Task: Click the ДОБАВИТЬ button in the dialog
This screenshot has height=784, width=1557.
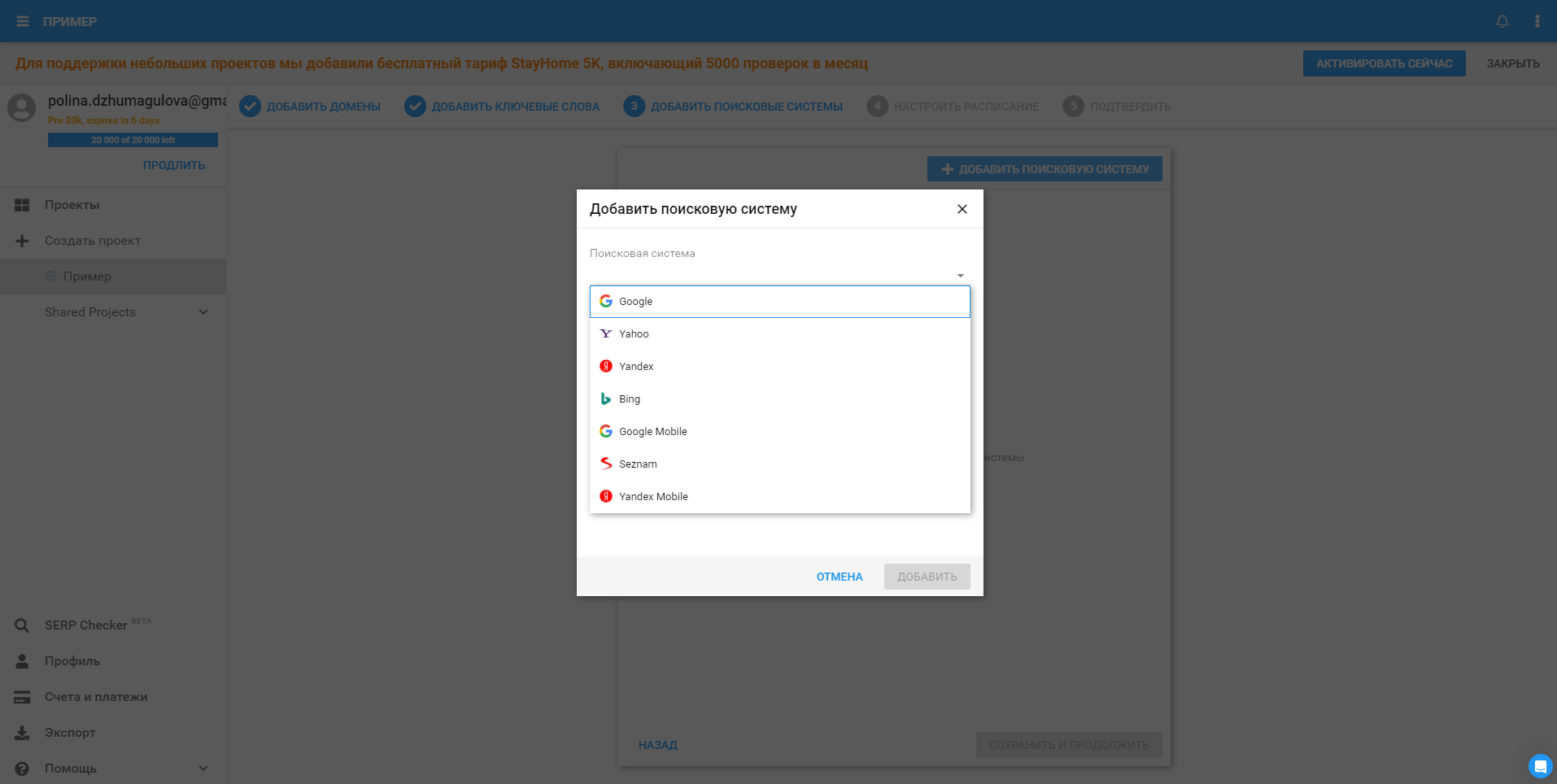Action: pos(927,577)
